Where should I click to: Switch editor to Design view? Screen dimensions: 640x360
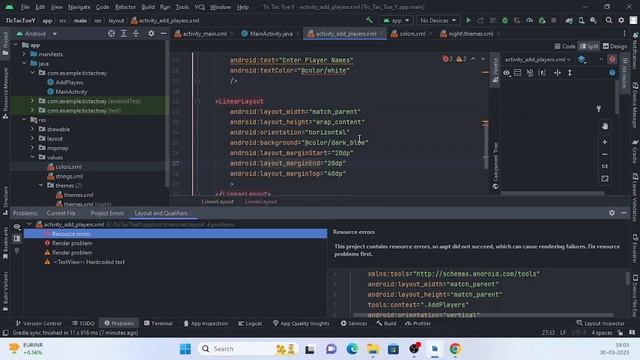pyautogui.click(x=615, y=46)
